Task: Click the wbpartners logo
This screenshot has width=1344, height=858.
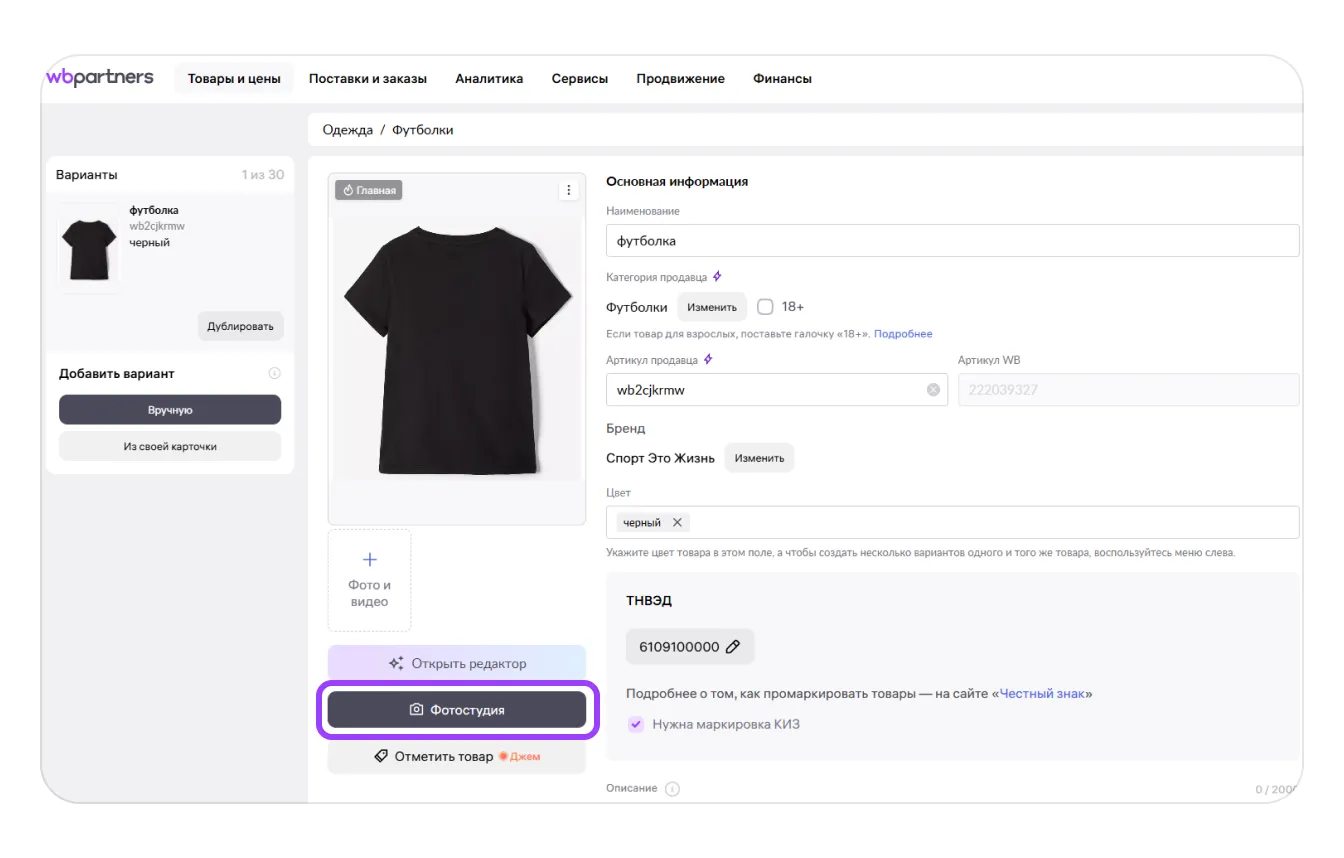Action: (100, 78)
